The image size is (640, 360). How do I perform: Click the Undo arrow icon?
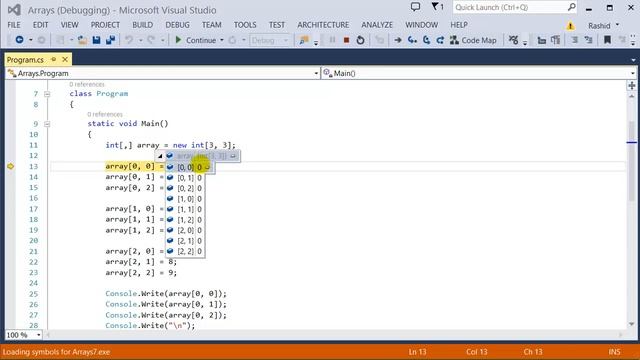129,40
